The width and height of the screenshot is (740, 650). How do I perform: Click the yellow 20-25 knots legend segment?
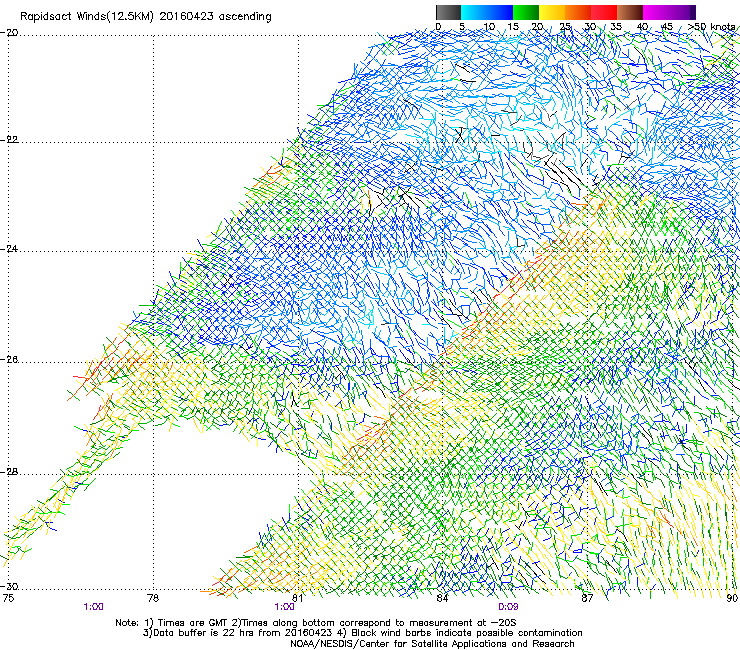[552, 12]
